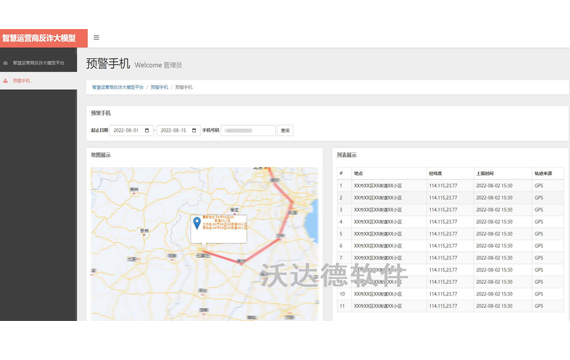
Task: Select row 10 location cell
Action: 389,294
